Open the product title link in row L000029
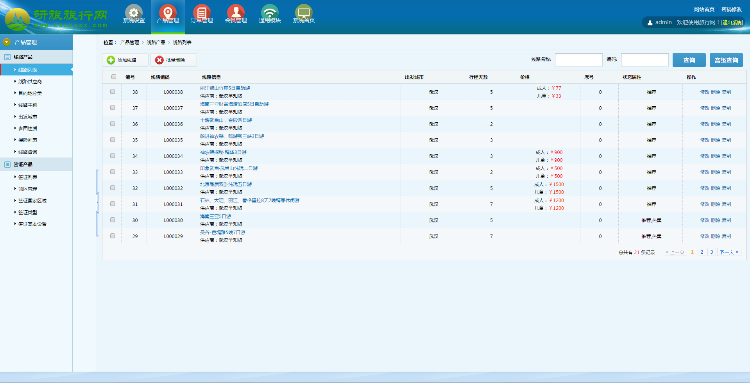Image resolution: width=750 pixels, height=383 pixels. (x=222, y=232)
